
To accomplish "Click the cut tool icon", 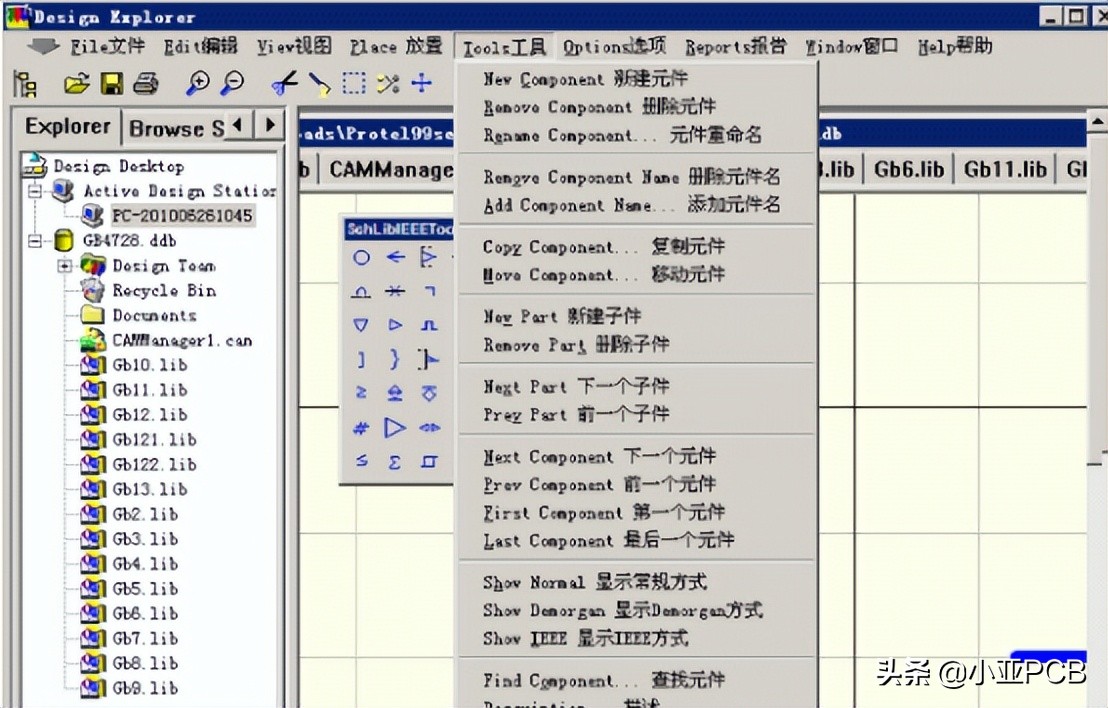I will pos(285,83).
